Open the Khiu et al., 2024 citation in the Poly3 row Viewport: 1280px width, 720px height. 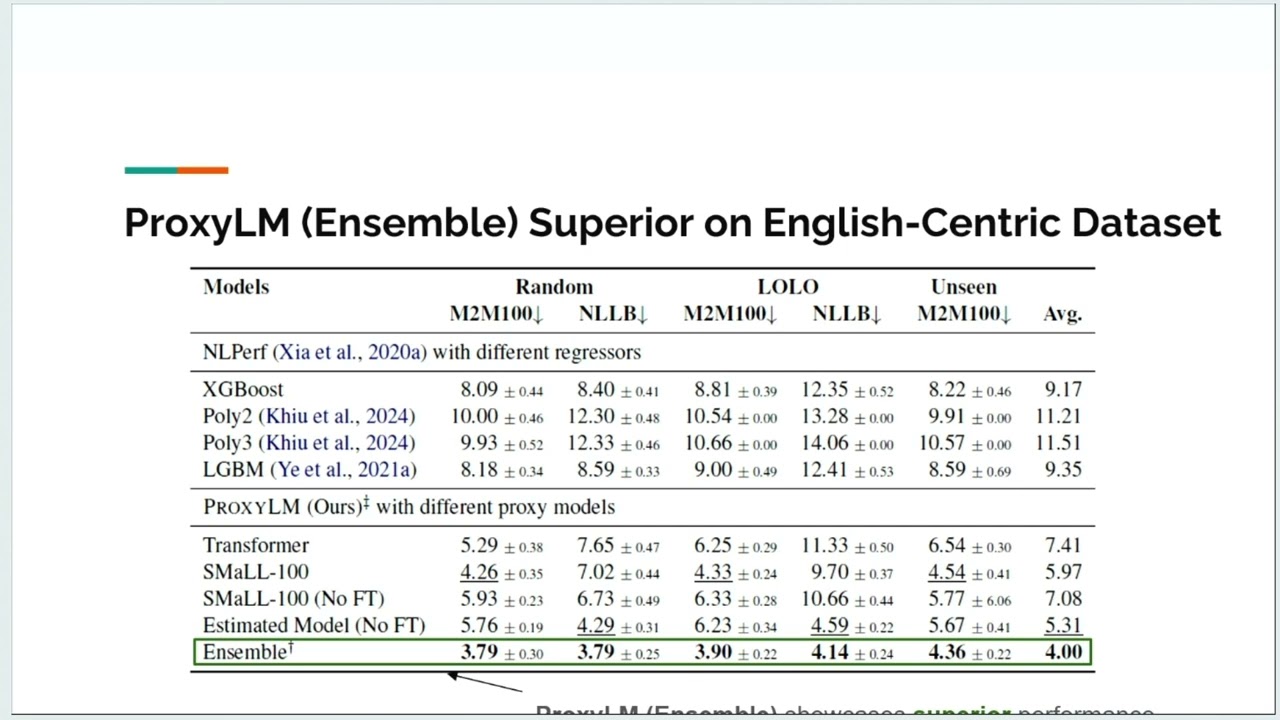pyautogui.click(x=340, y=443)
